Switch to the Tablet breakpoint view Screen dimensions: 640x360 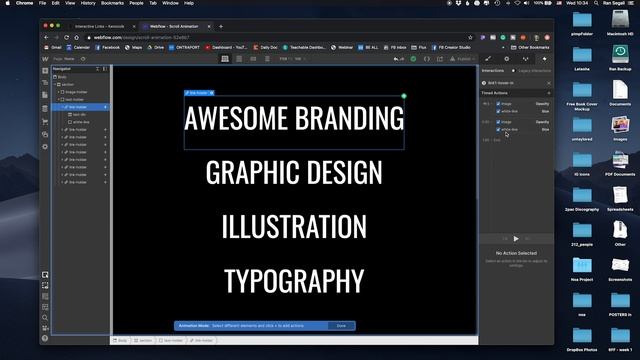tap(239, 59)
